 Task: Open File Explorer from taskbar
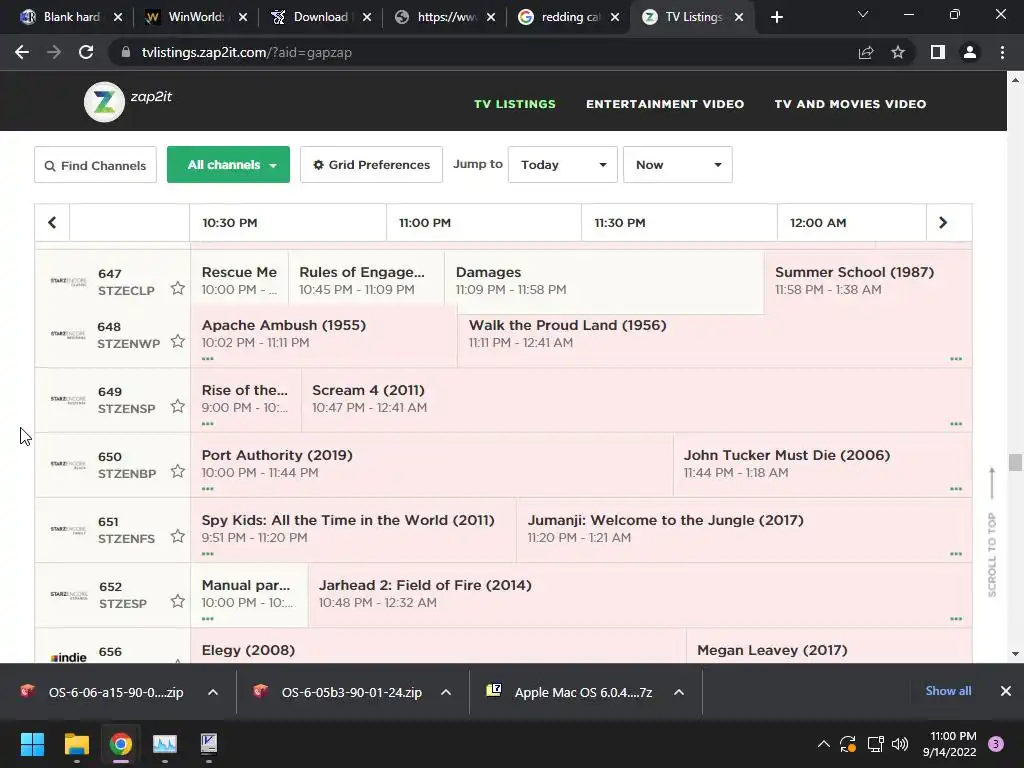(76, 744)
